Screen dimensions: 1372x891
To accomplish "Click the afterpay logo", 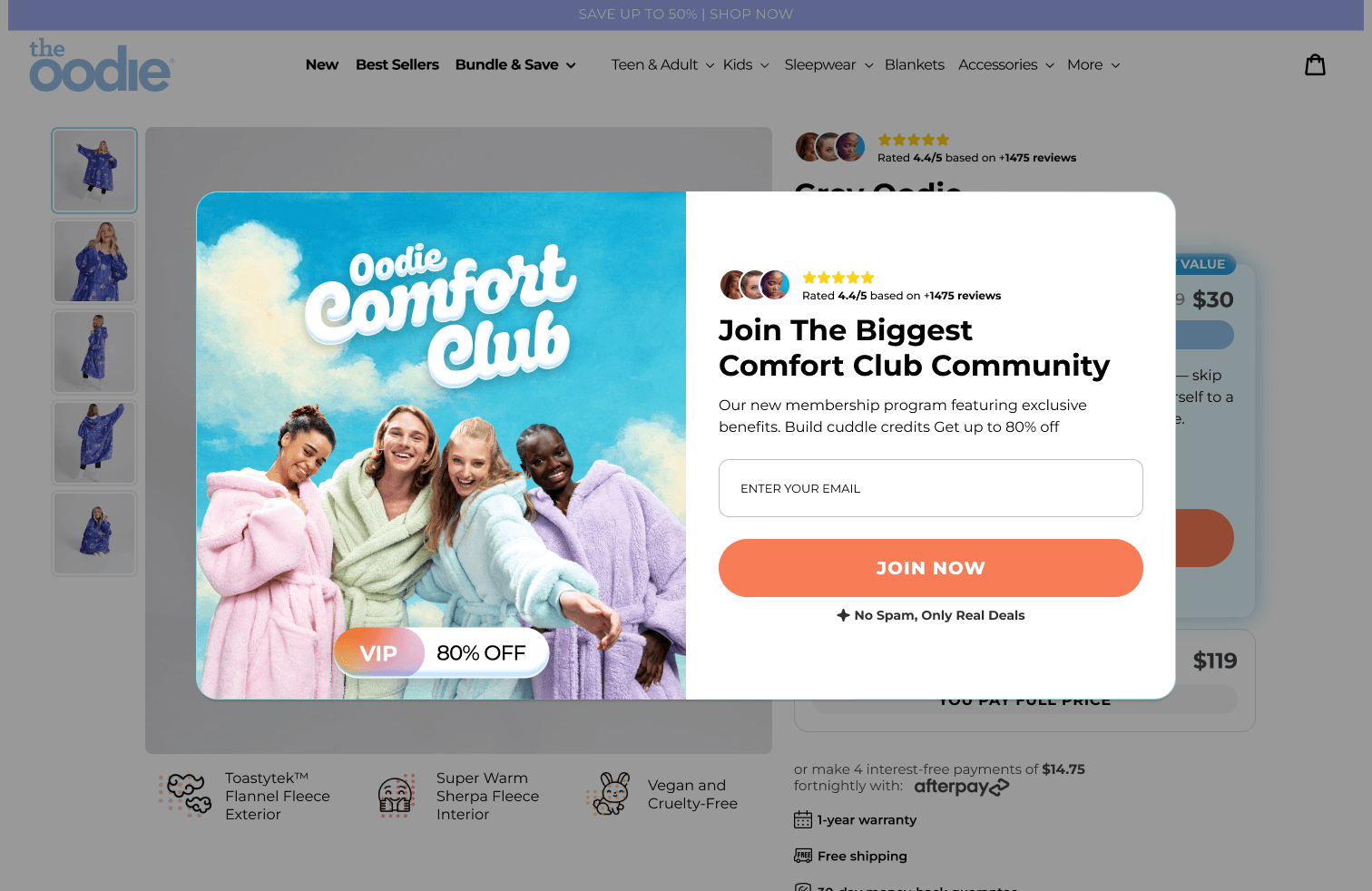I will pyautogui.click(x=961, y=787).
